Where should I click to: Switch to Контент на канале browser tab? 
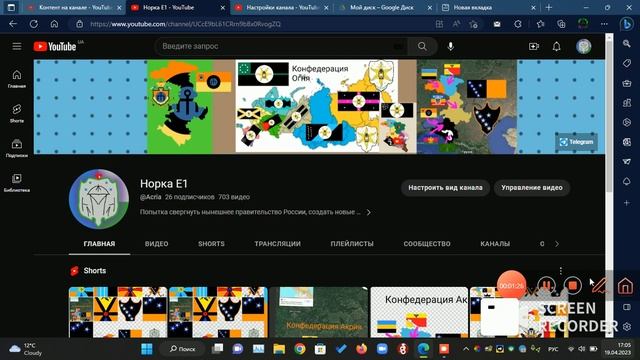point(74,7)
